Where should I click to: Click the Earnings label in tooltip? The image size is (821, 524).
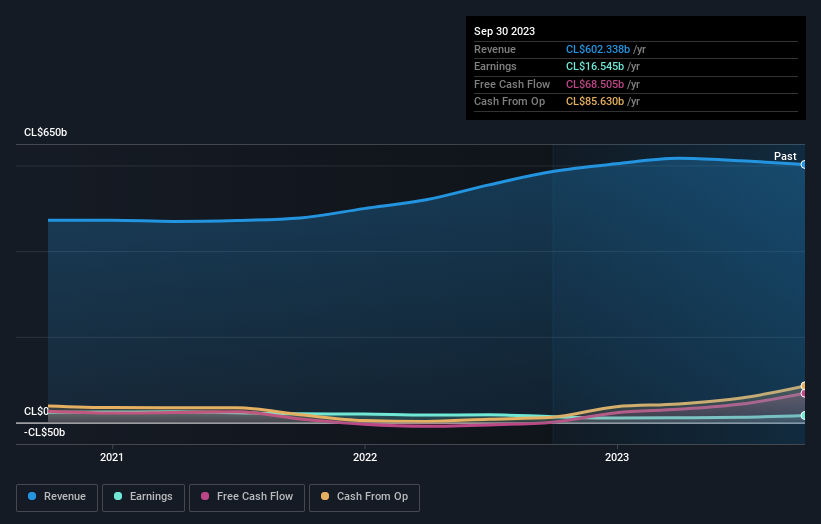495,66
